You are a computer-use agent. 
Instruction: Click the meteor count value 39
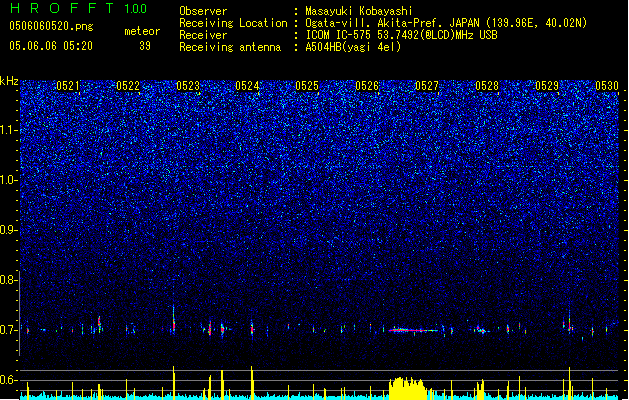tap(145, 46)
